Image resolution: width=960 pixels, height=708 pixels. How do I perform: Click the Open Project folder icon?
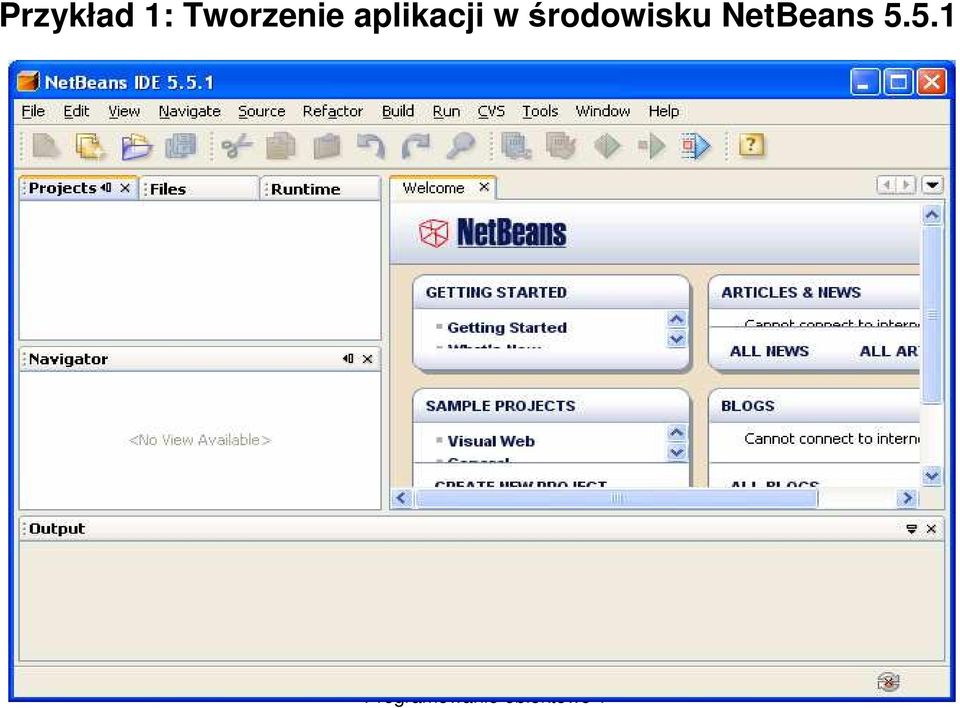point(136,147)
